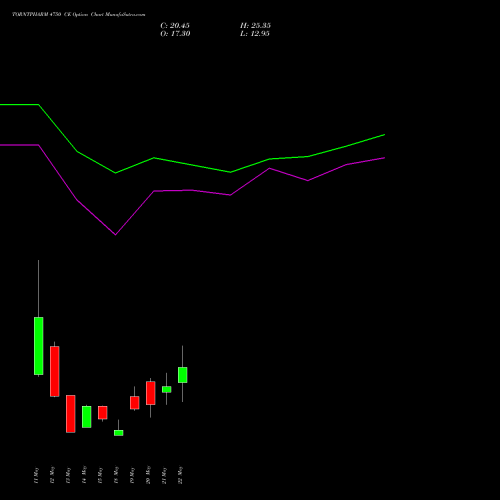
Task: Click the red candle for 12 May
Action: pos(55,371)
